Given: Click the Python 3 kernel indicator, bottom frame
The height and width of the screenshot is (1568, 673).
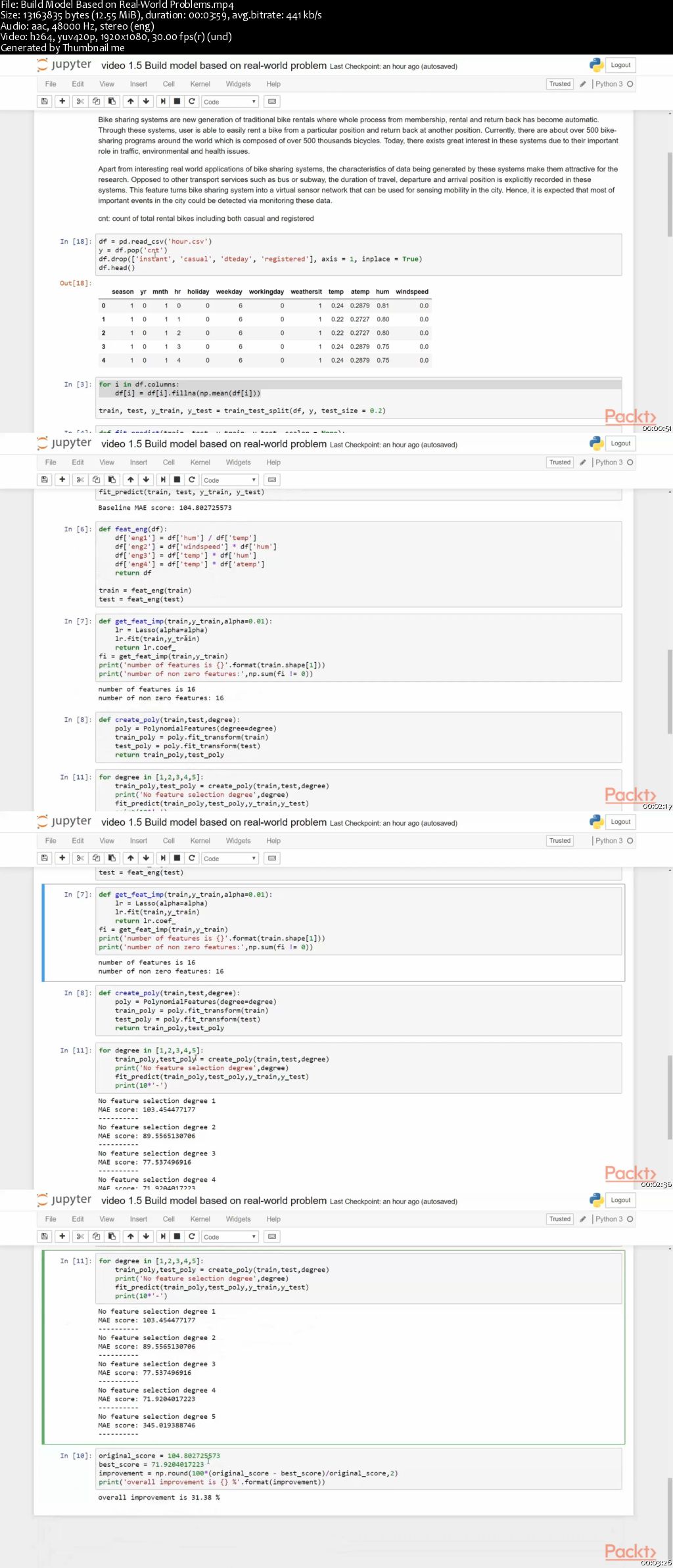Looking at the screenshot, I should point(614,1219).
